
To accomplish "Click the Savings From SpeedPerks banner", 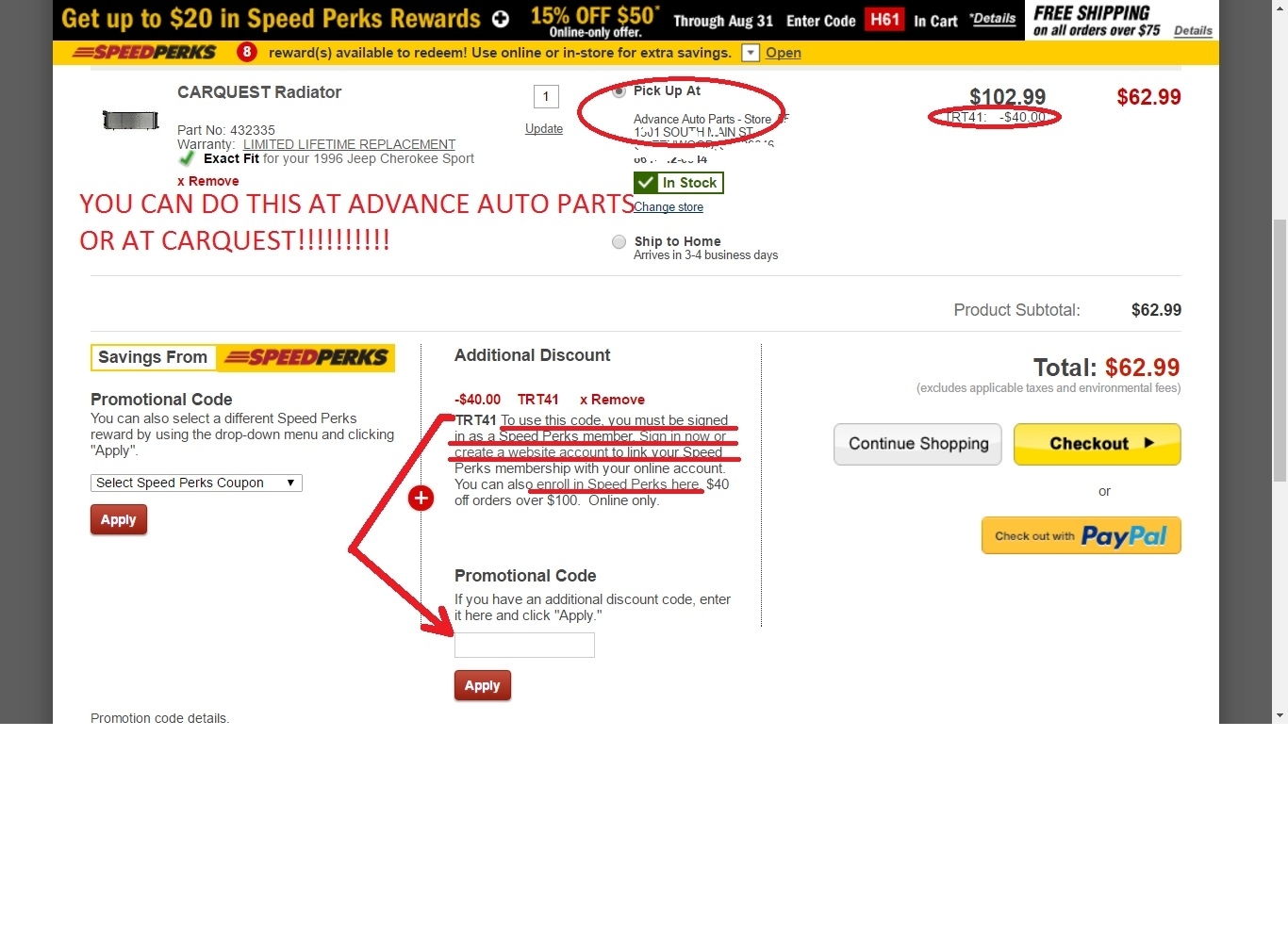I will tap(242, 358).
